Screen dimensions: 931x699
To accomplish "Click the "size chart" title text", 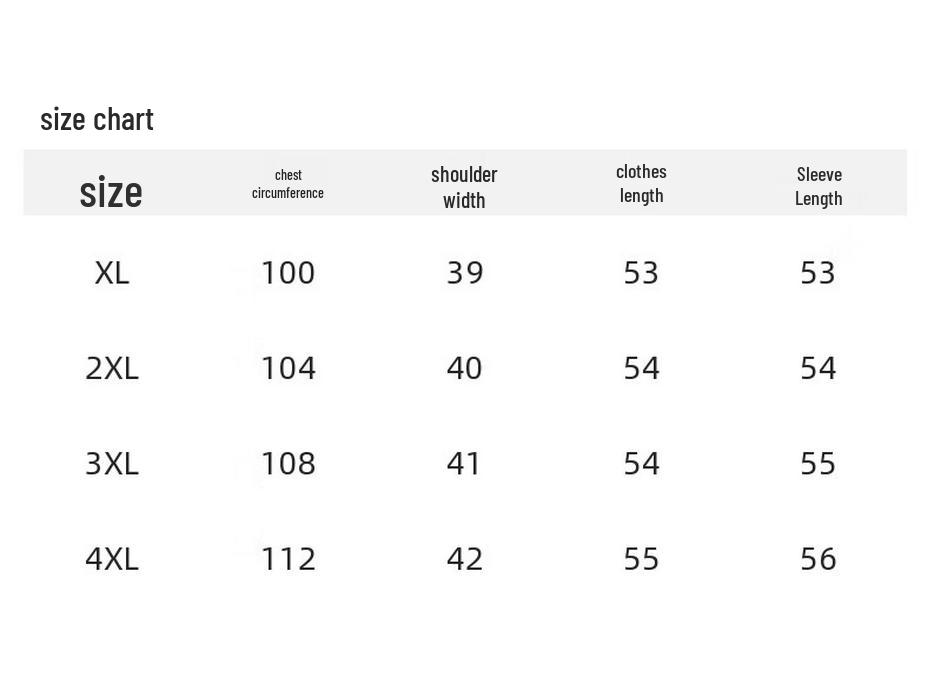I will click(x=97, y=120).
